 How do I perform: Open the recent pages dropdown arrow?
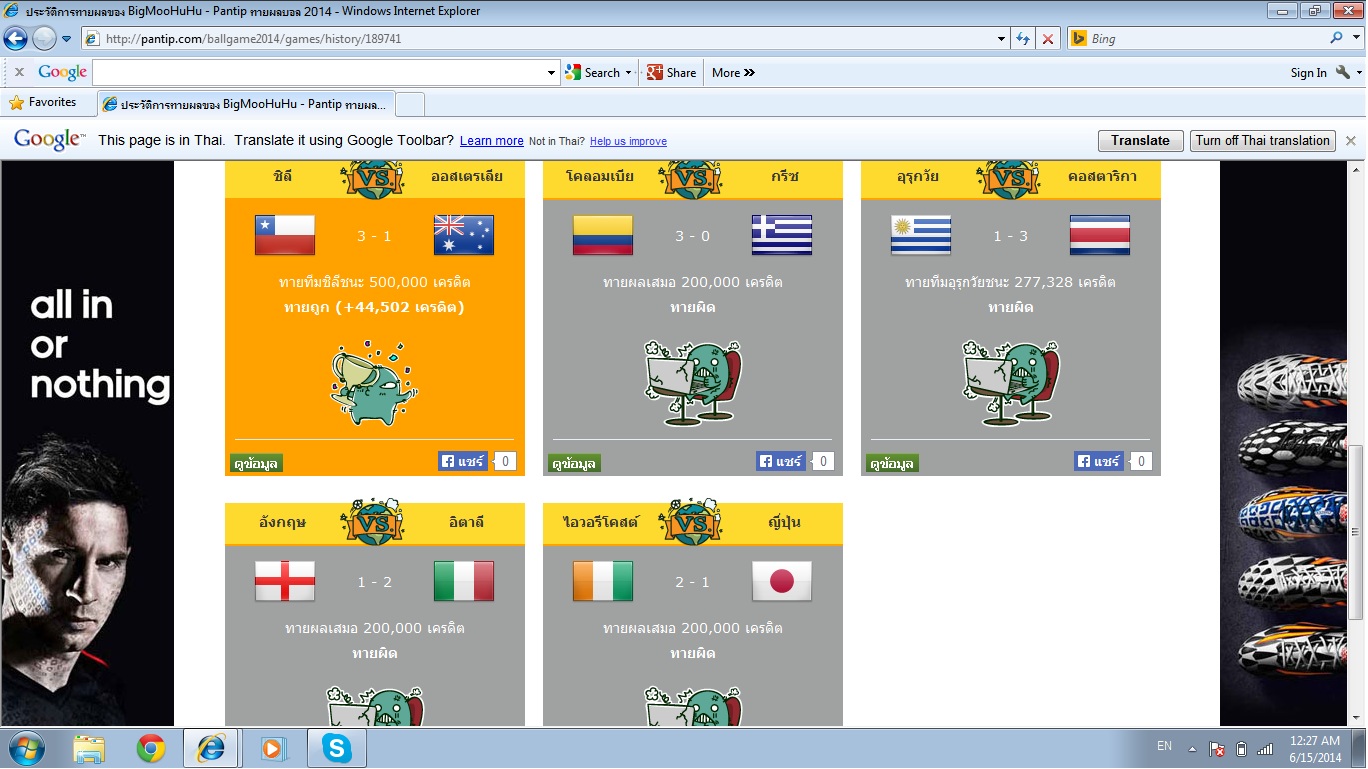point(66,39)
